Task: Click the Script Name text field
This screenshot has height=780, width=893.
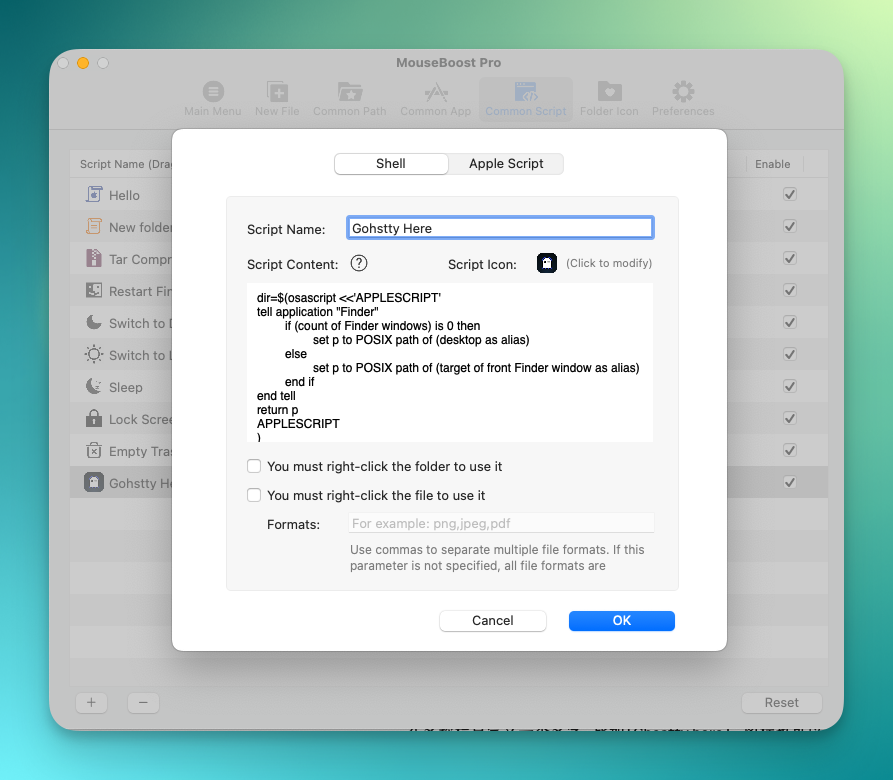Action: [x=500, y=229]
